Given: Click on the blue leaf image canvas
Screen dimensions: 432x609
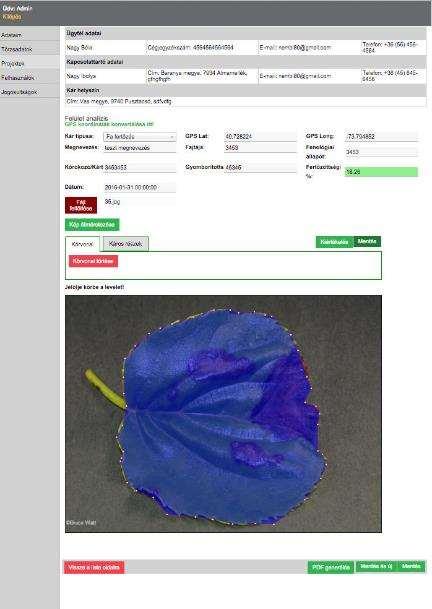Looking at the screenshot, I should [x=223, y=414].
